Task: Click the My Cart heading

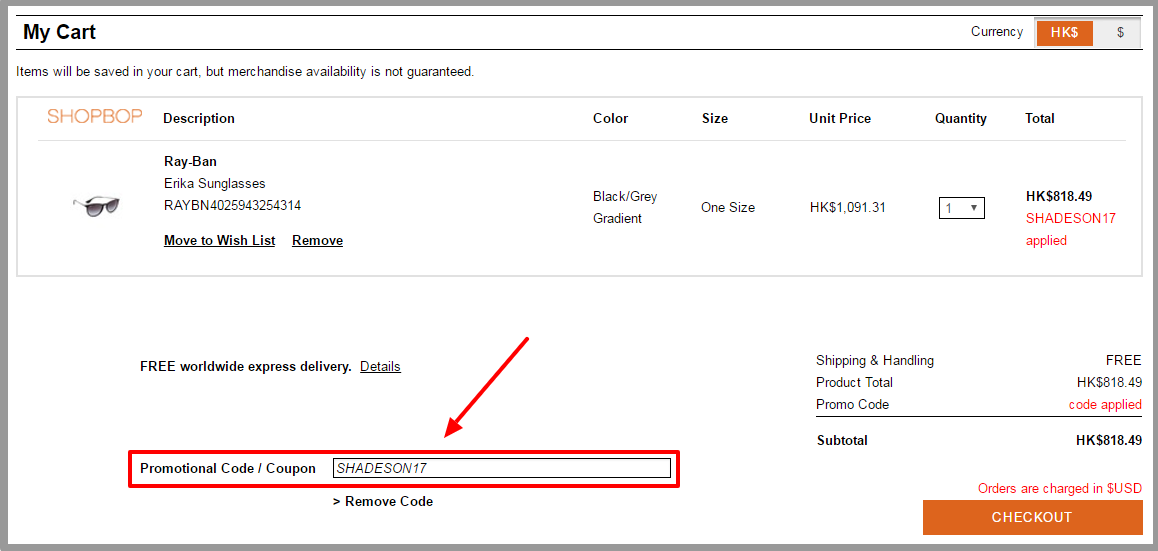Action: pos(59,32)
